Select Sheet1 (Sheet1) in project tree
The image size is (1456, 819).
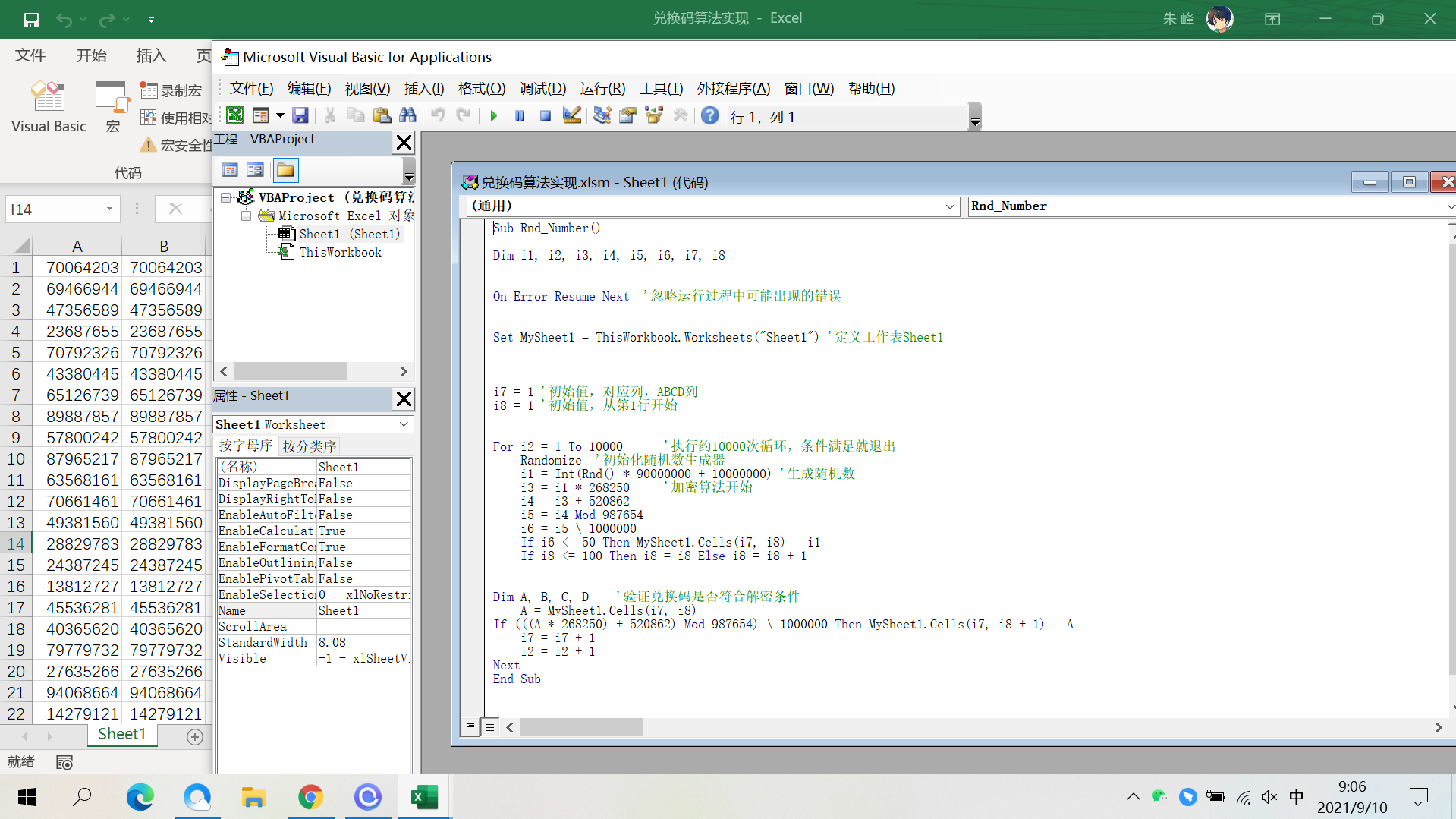(349, 234)
